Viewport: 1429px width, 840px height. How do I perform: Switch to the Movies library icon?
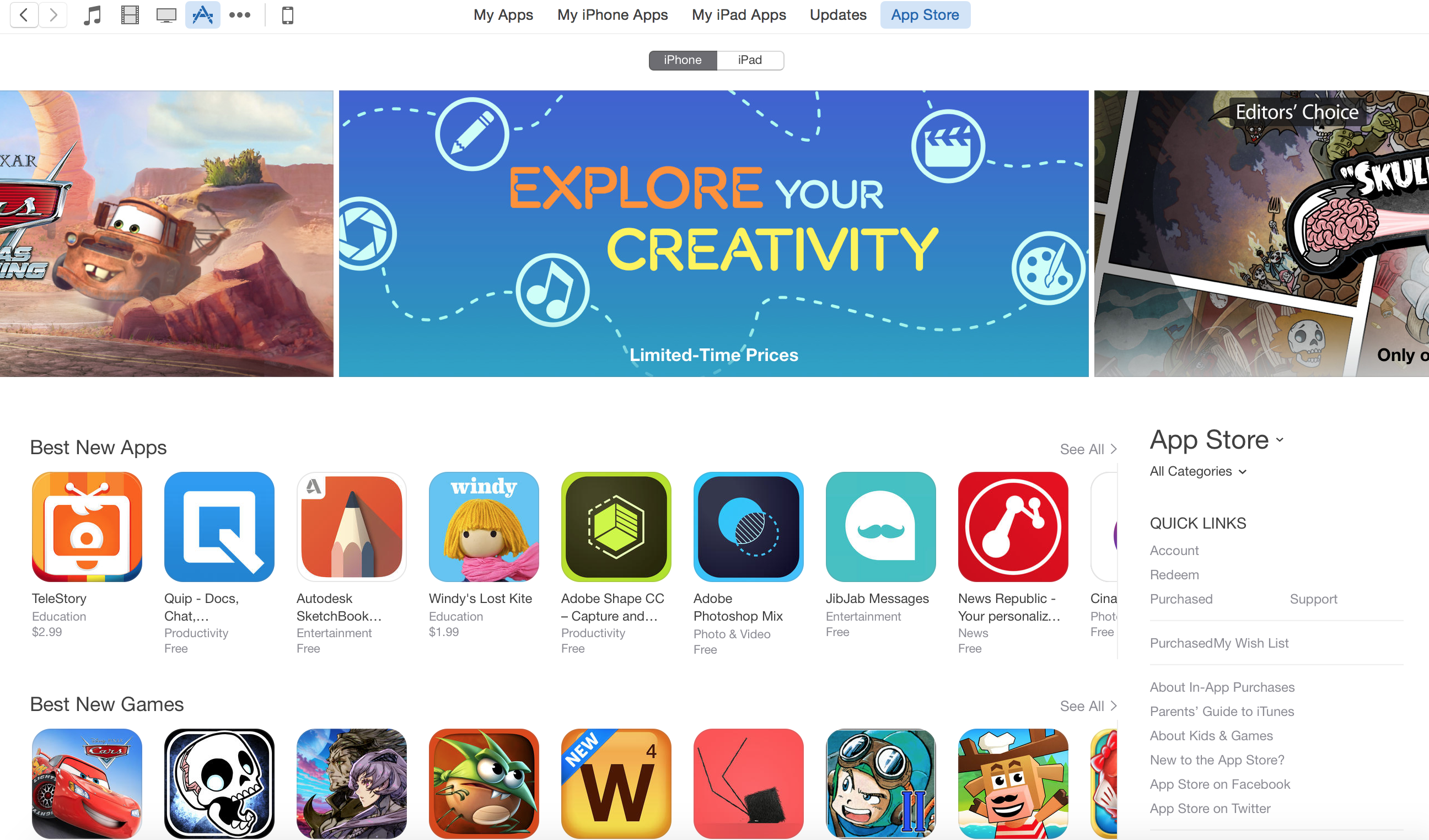tap(130, 15)
